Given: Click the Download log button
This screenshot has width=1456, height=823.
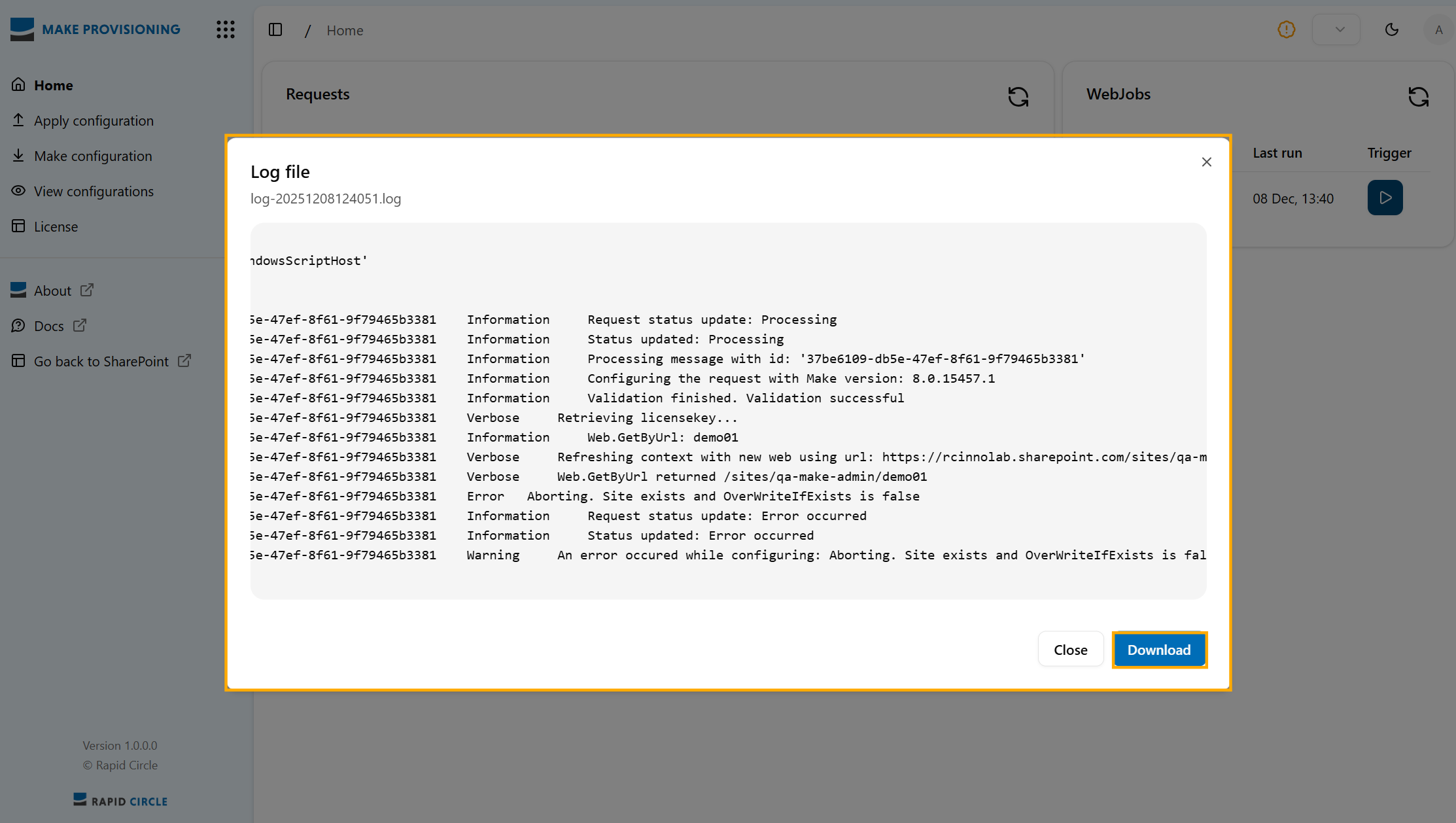Looking at the screenshot, I should [1159, 650].
